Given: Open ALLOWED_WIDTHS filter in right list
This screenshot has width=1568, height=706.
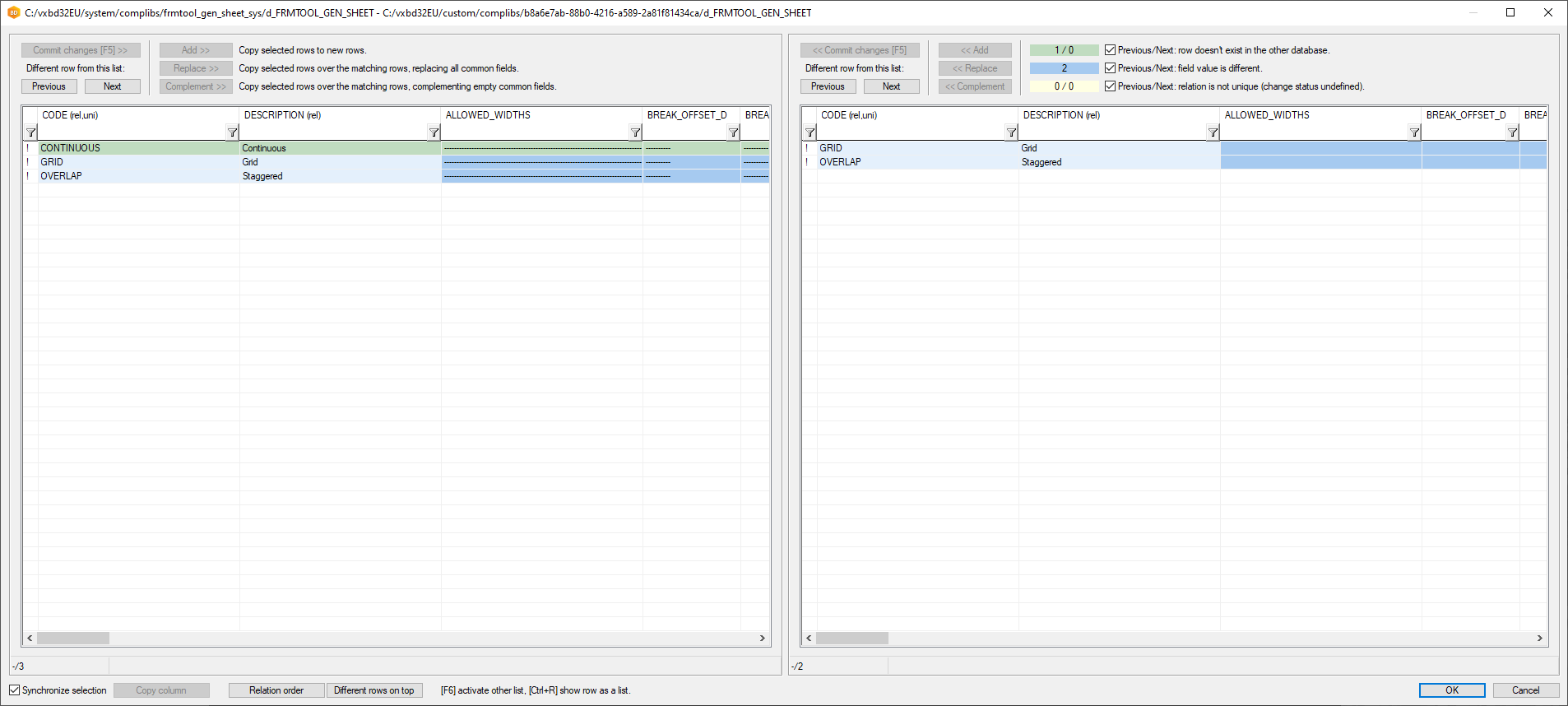Looking at the screenshot, I should [1414, 132].
